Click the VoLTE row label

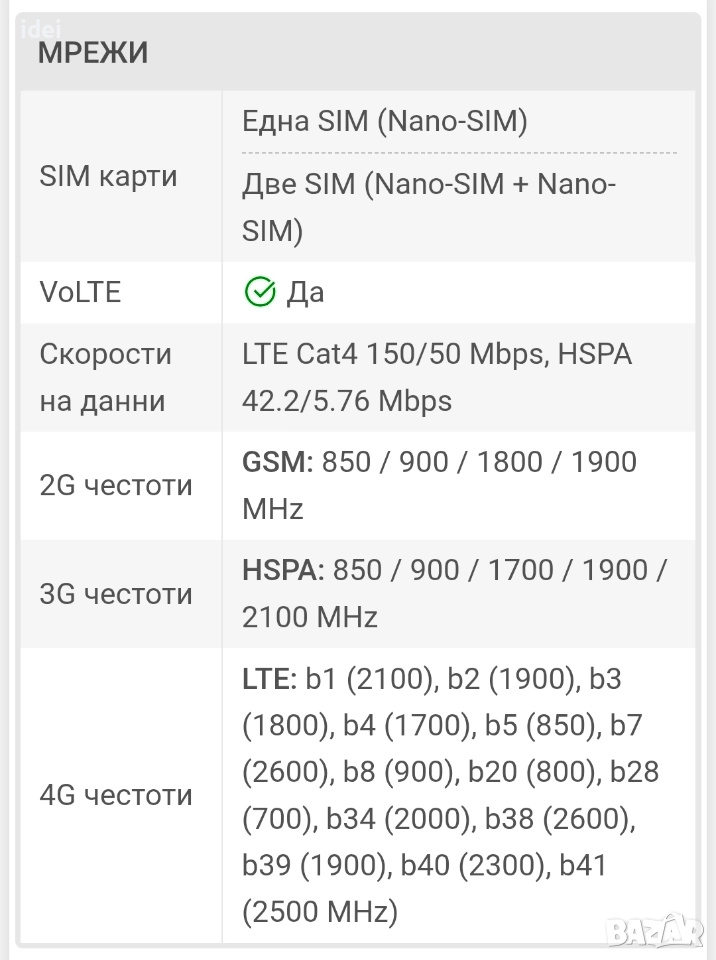coord(80,292)
